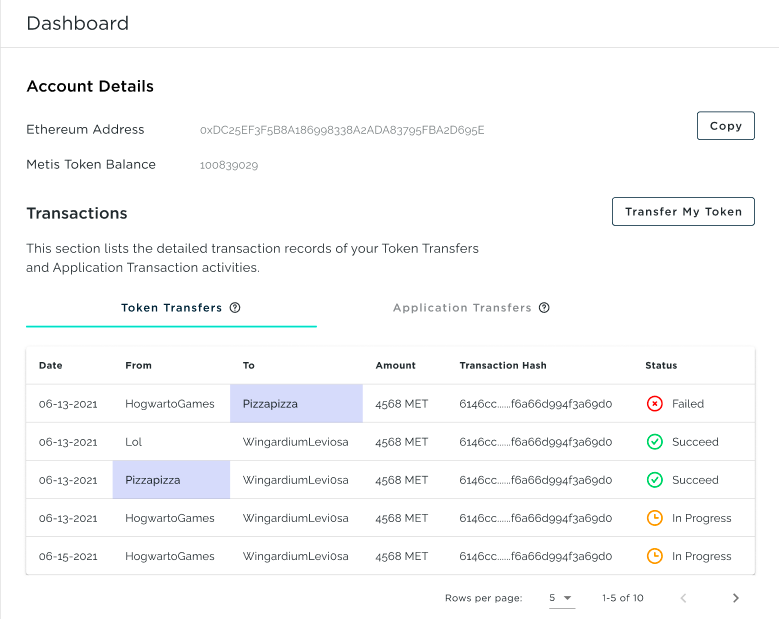This screenshot has width=779, height=619.
Task: Click the Date column header
Action: click(x=51, y=366)
